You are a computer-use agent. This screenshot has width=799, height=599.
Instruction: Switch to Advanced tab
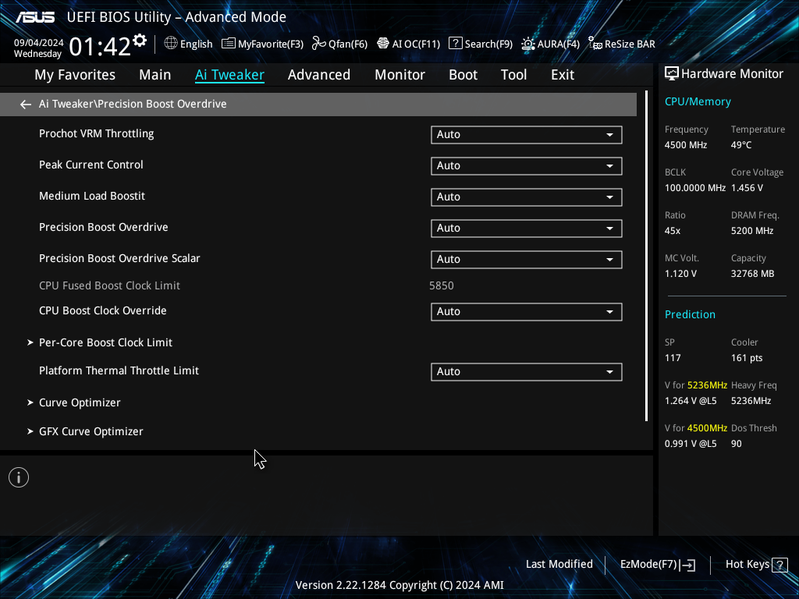click(319, 75)
